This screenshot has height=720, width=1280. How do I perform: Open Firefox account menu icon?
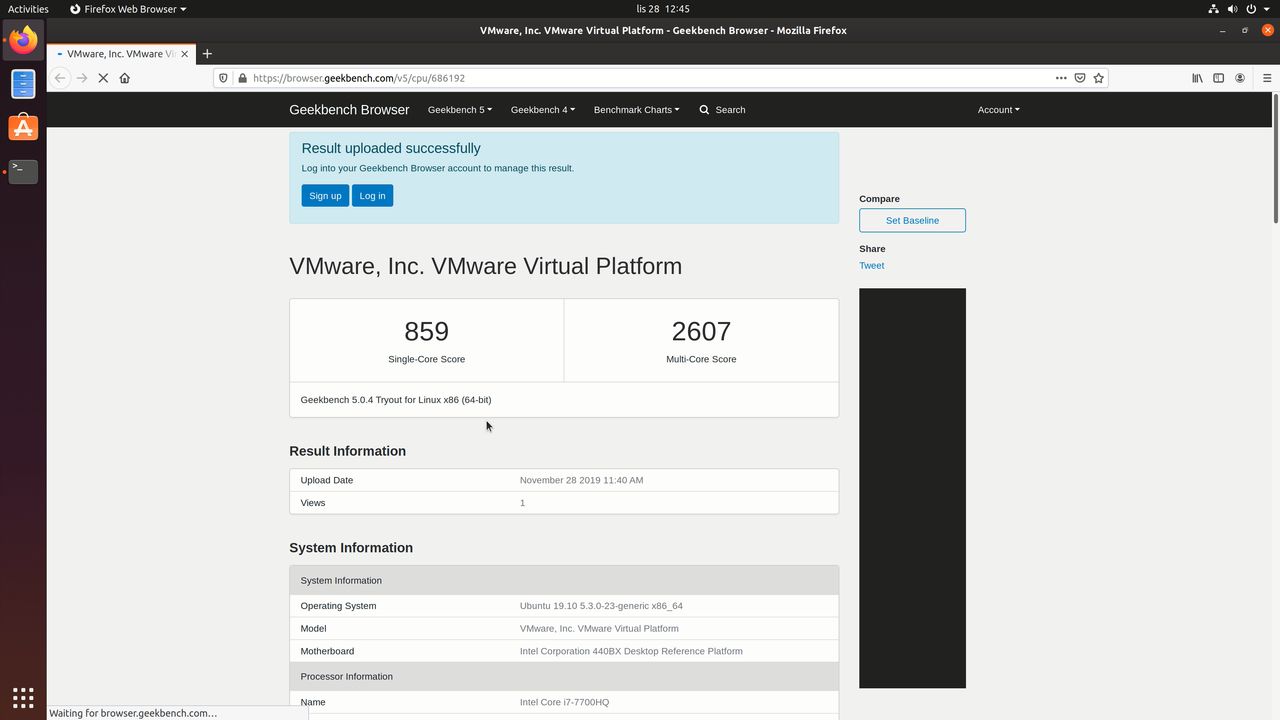tap(1240, 78)
